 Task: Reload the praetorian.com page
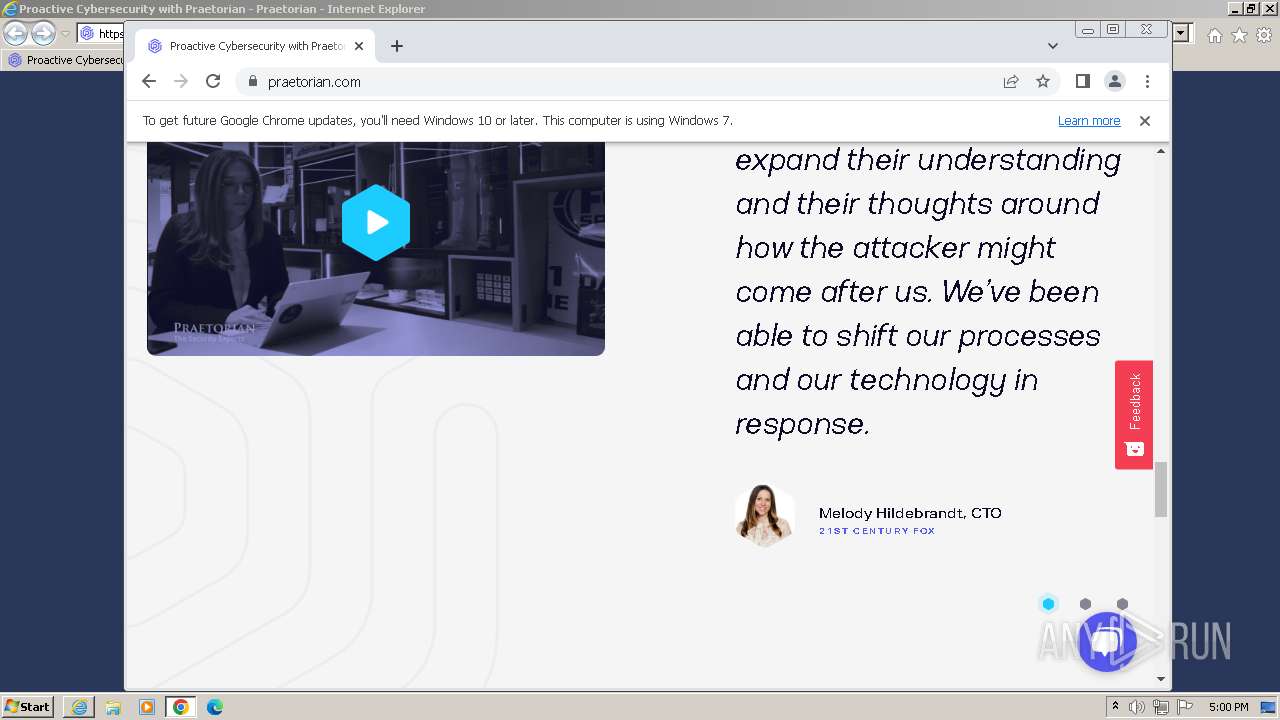pyautogui.click(x=213, y=81)
